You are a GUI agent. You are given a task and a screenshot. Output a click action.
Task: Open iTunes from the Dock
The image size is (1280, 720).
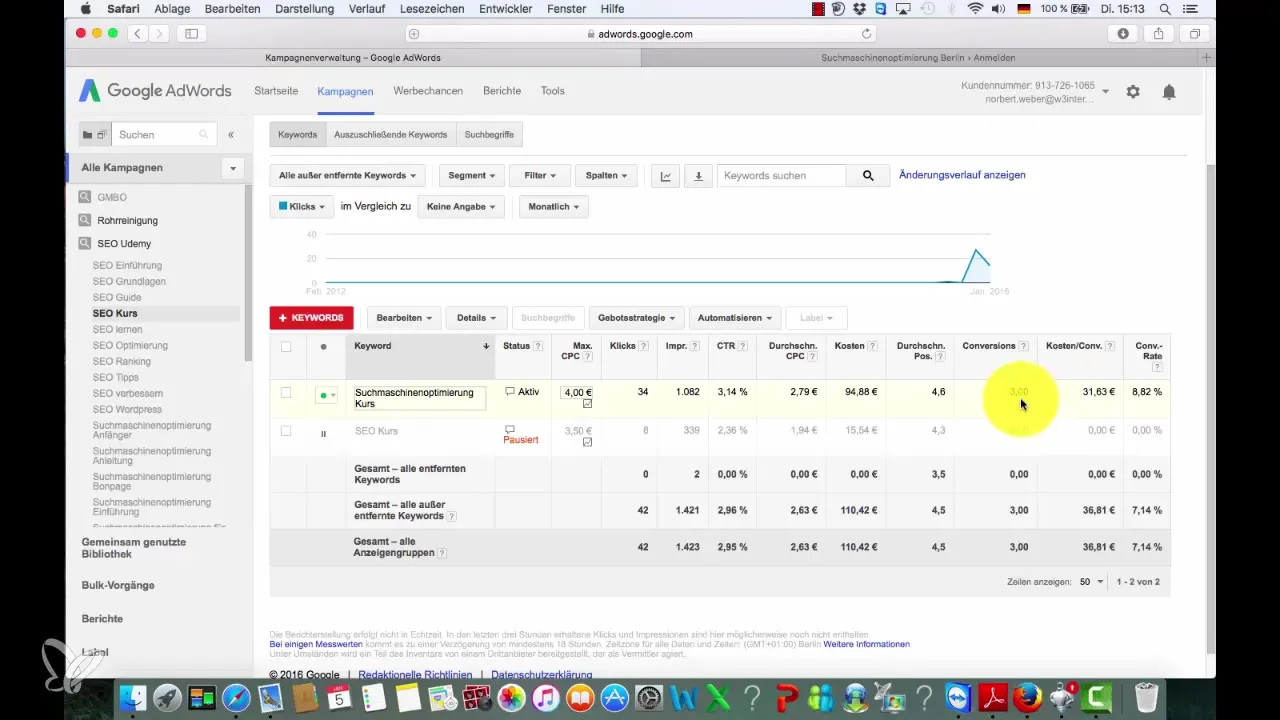point(546,697)
